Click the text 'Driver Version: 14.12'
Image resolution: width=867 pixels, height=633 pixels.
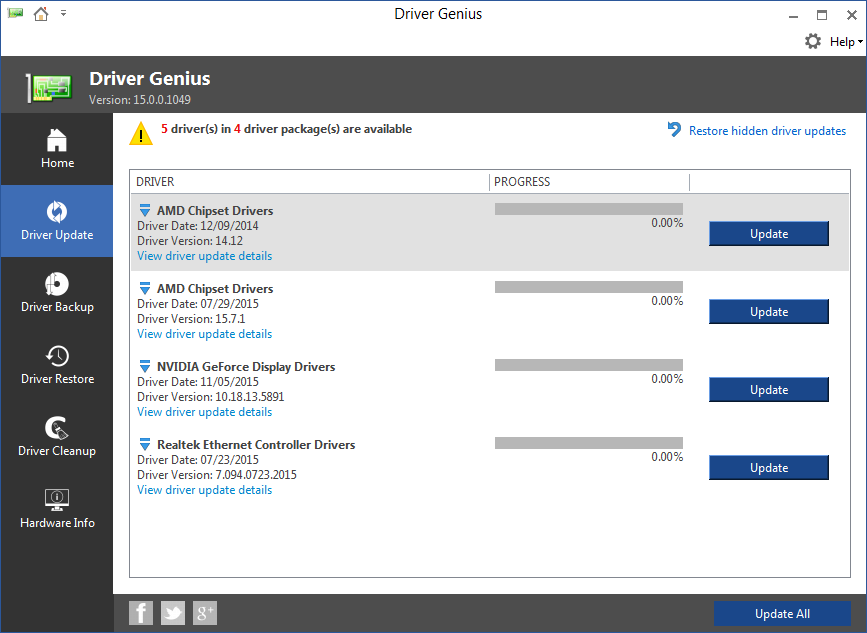pos(190,240)
